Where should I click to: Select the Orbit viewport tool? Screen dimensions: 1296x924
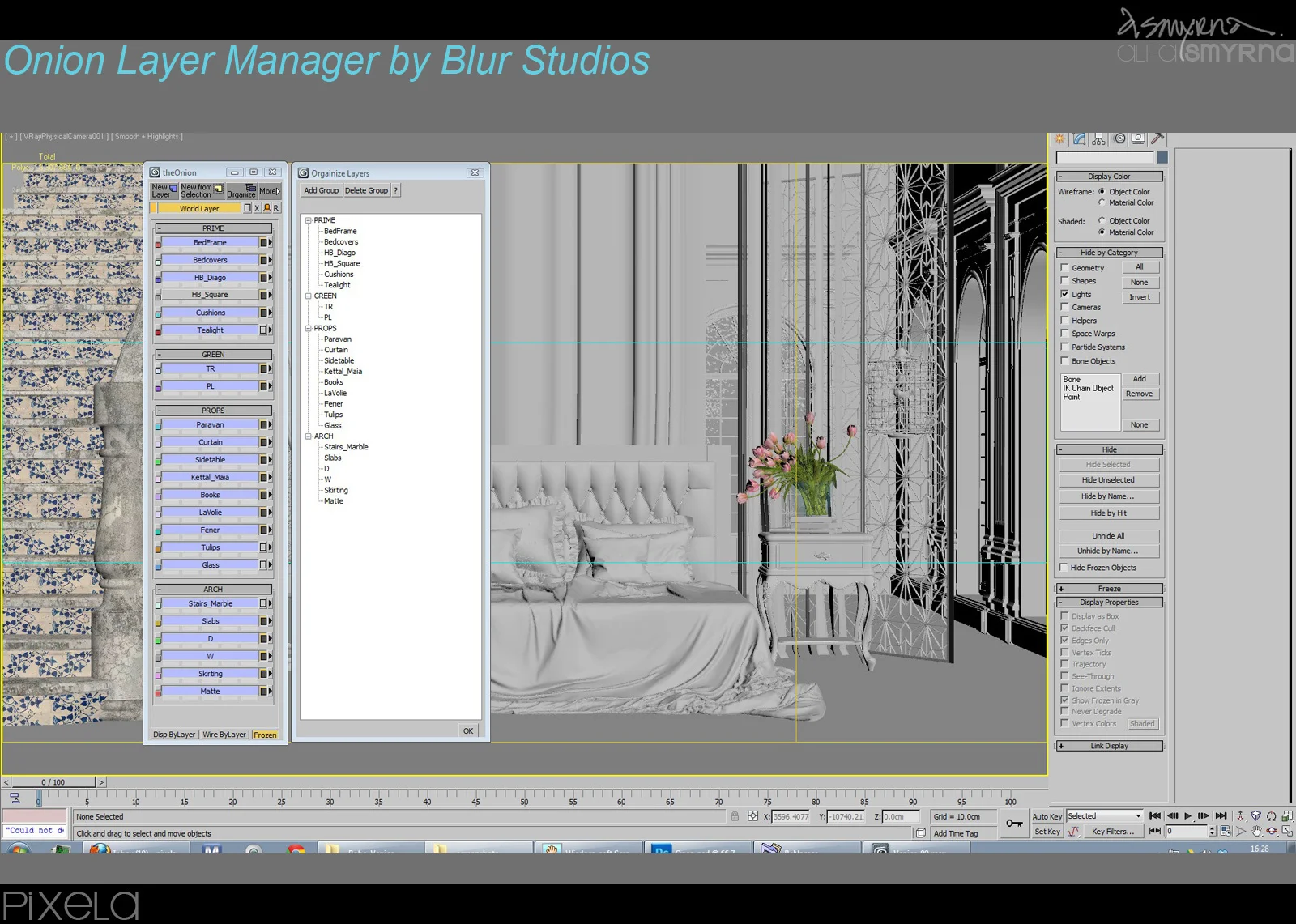(1272, 831)
